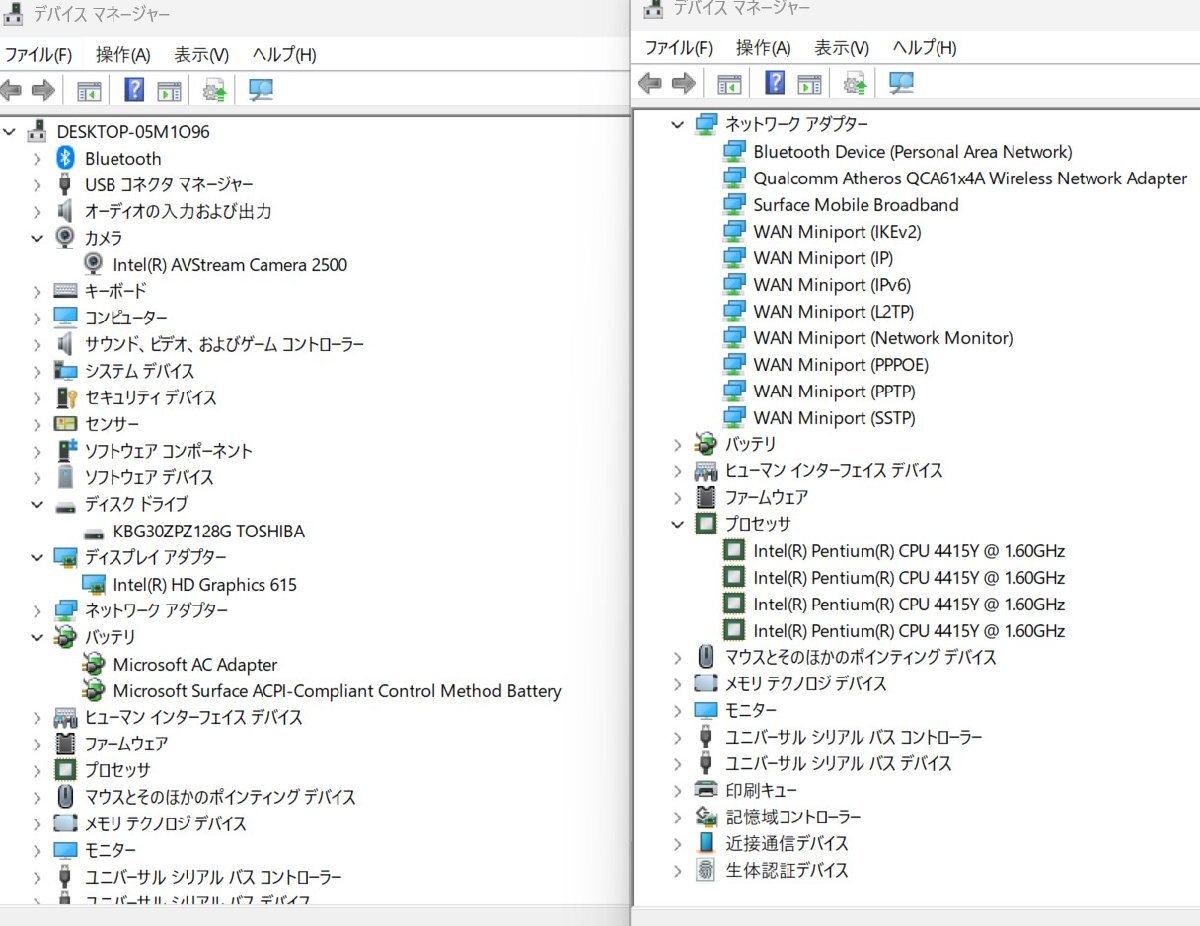Click the Help icon in left window toolbar

coord(134,90)
